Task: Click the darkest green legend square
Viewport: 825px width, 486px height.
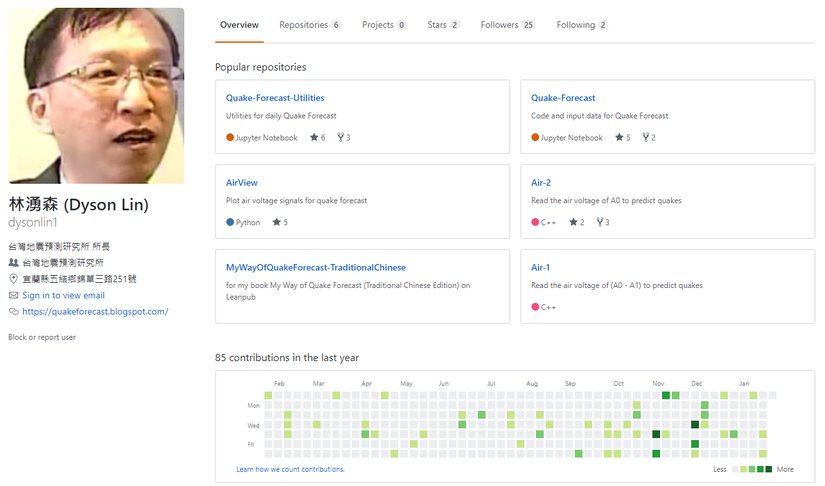Action: click(x=769, y=469)
